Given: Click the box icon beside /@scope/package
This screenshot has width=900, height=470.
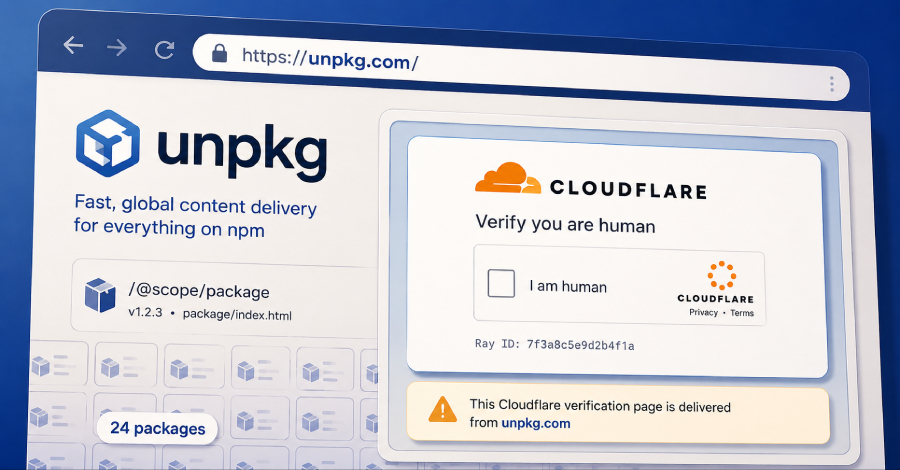Looking at the screenshot, I should pyautogui.click(x=100, y=295).
